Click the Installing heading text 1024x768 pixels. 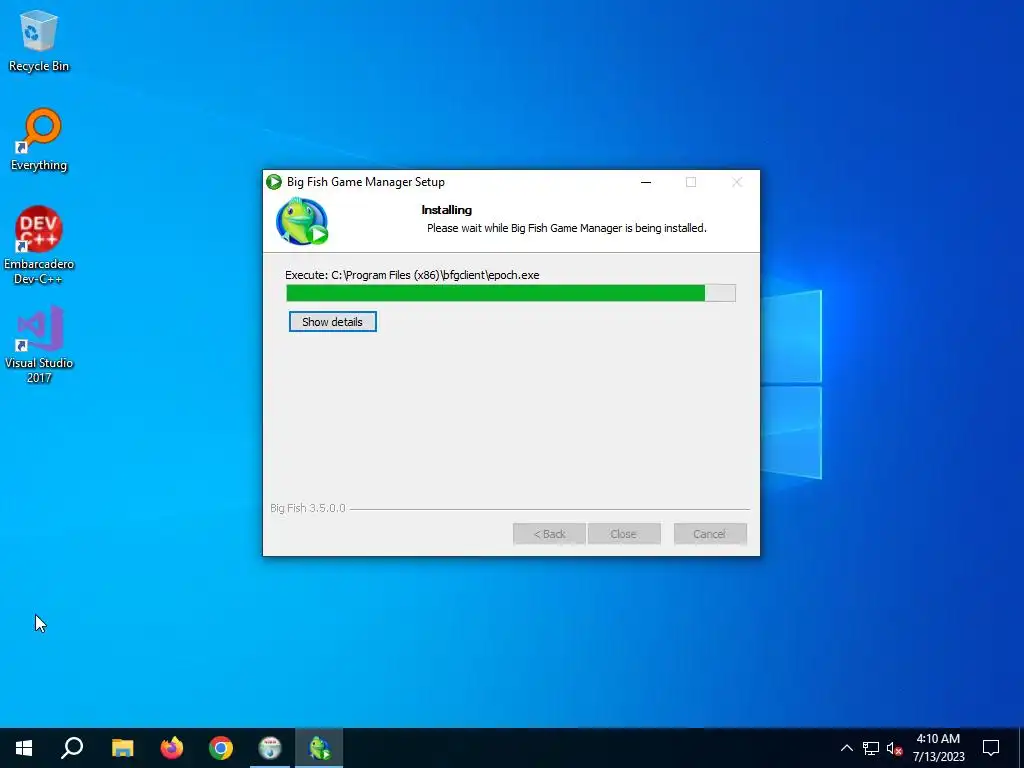pos(447,210)
